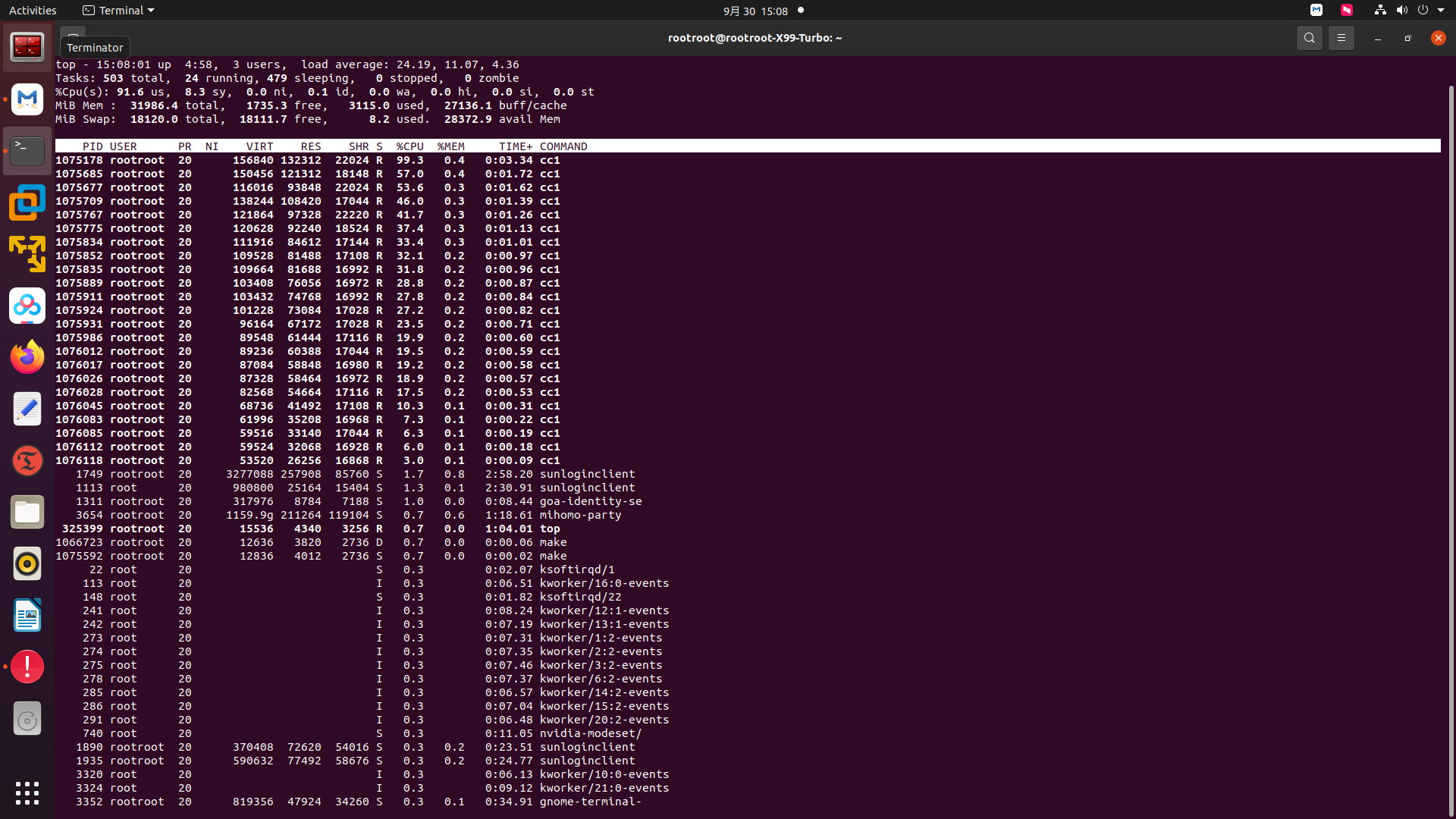Screen dimensions: 1456x819
Task: Open the Files manager dock icon
Action: (x=27, y=513)
